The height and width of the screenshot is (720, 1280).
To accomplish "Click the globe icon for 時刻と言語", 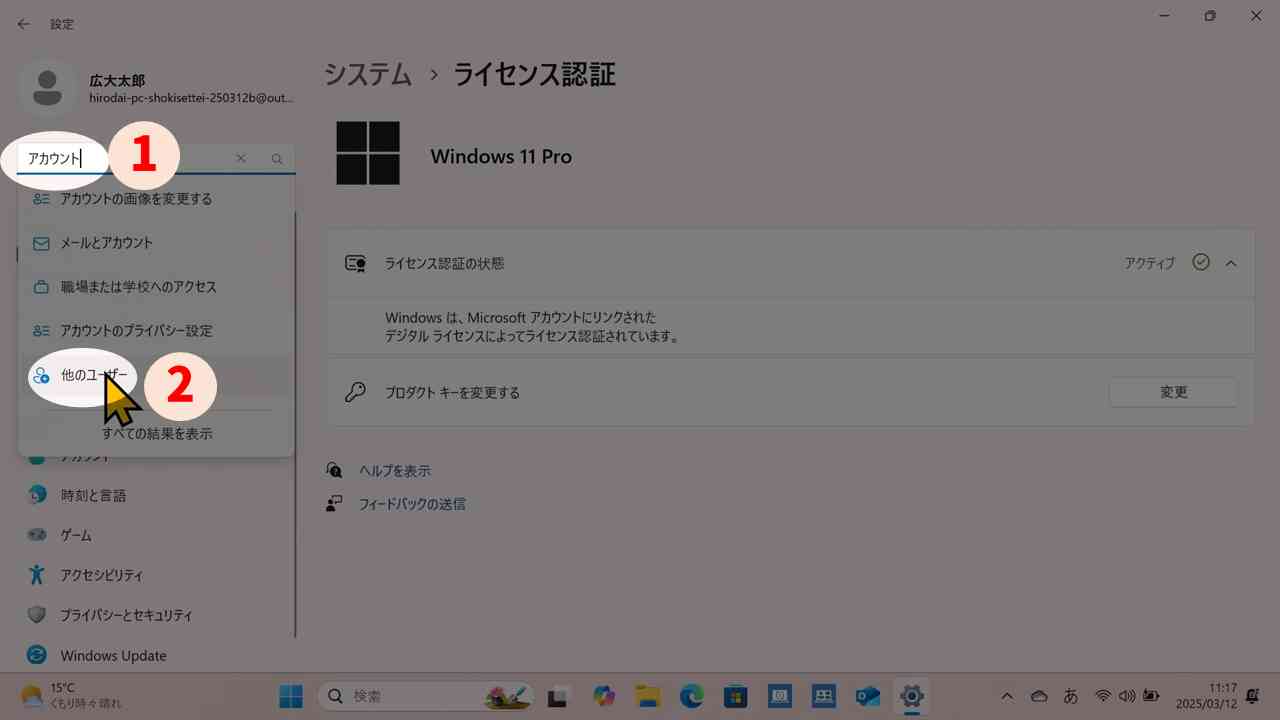I will click(x=37, y=494).
